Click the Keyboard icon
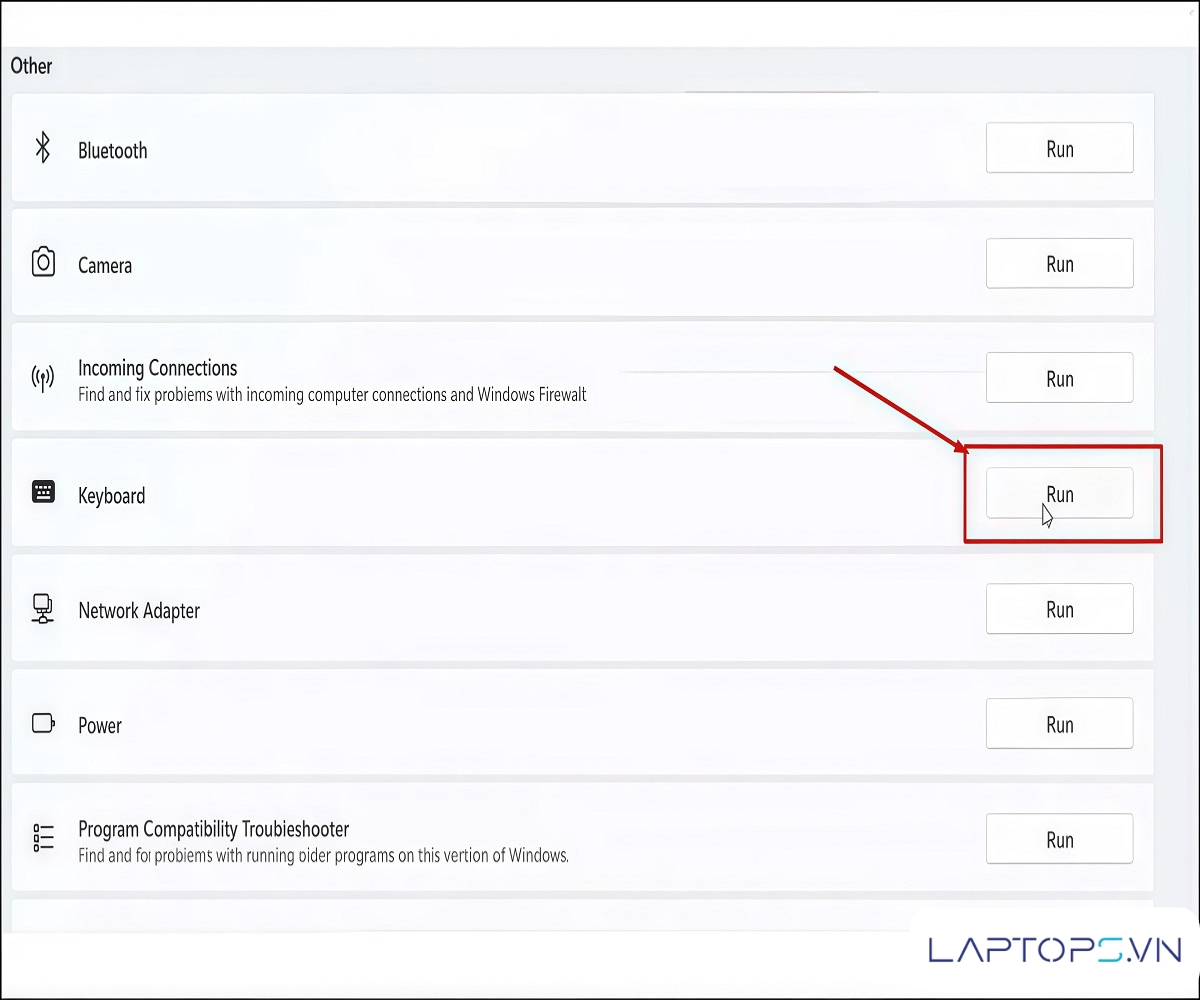 43,493
